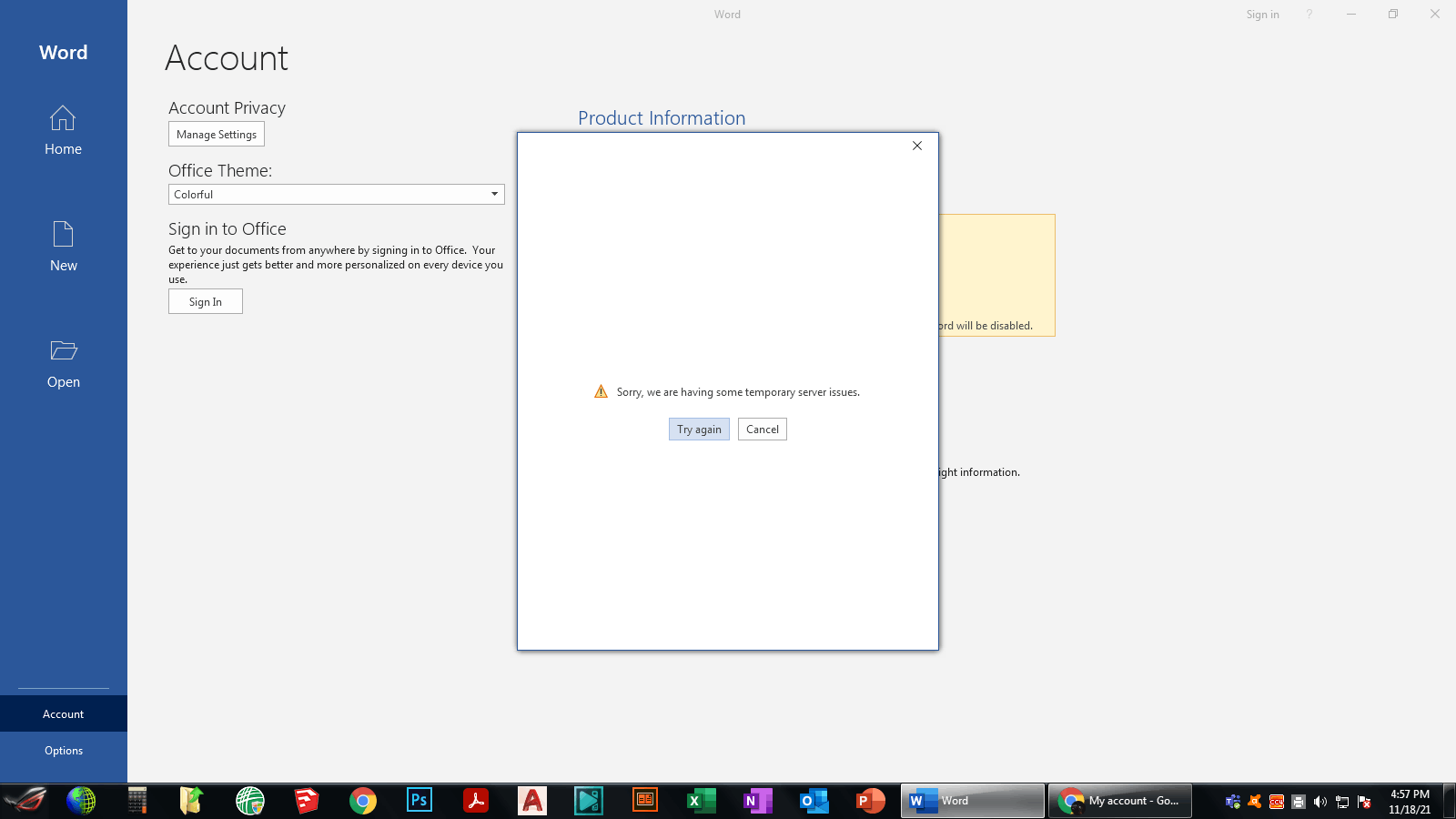
Task: Click Try again in the error dialog
Action: pos(699,430)
